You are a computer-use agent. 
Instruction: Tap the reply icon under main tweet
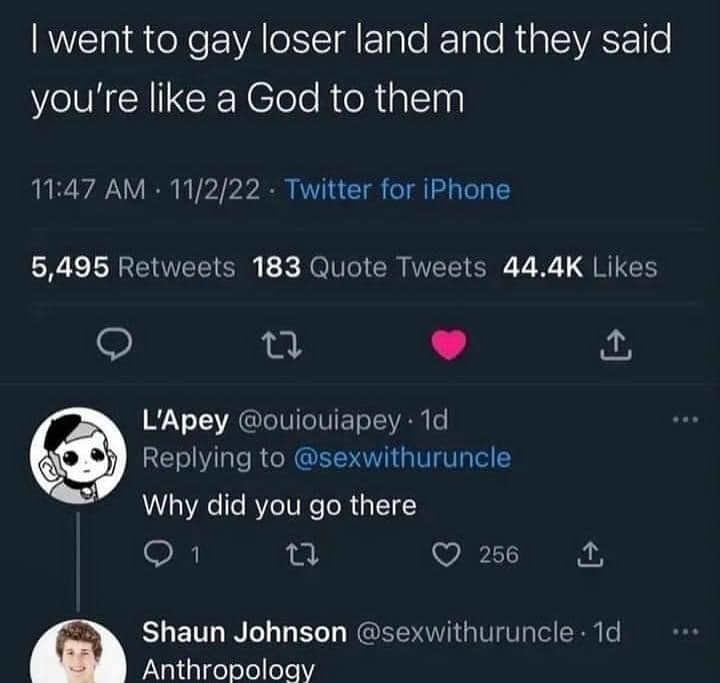(114, 345)
